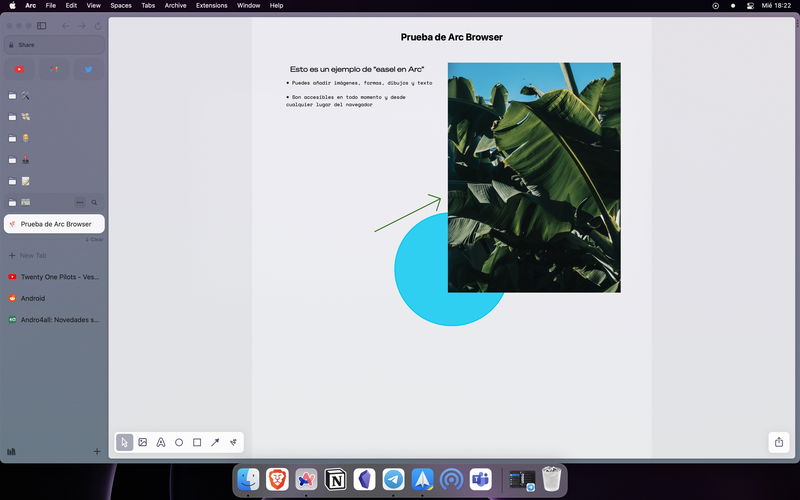
Task: Click New Tab in the sidebar
Action: (33, 256)
